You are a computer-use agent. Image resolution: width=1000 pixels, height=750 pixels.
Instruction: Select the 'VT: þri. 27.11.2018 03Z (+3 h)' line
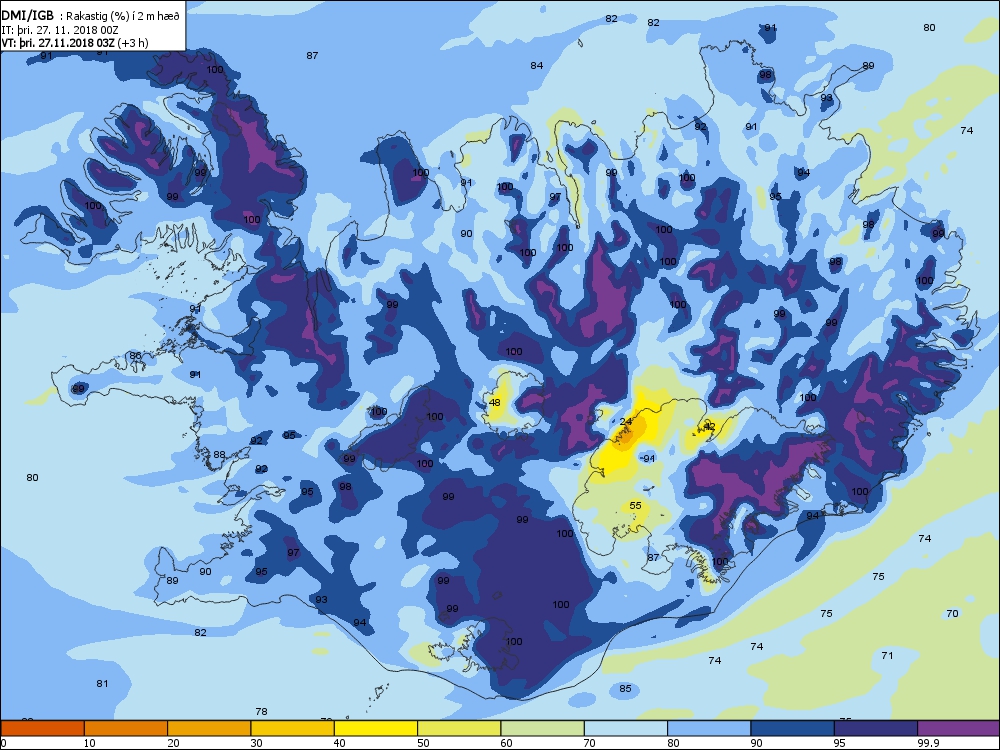pos(75,43)
